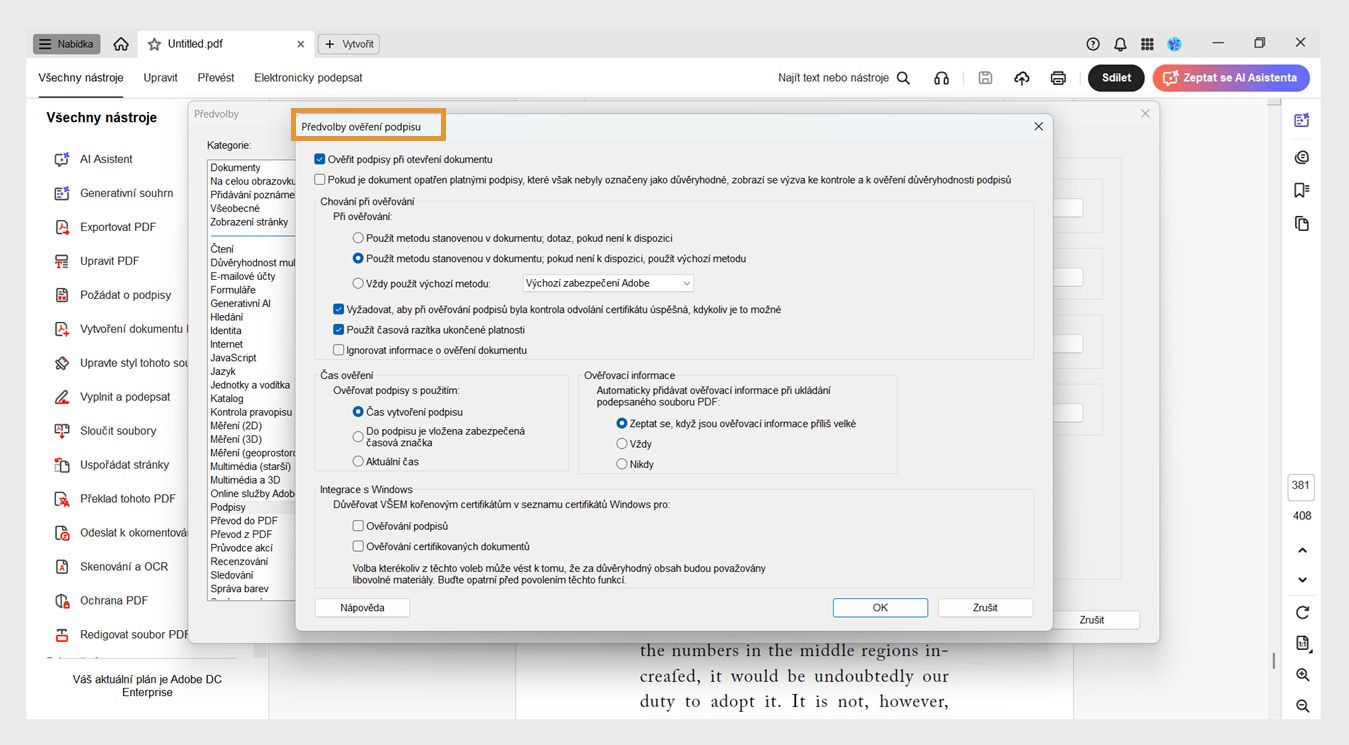Click the Uspořádat stránky icon

coord(62,465)
